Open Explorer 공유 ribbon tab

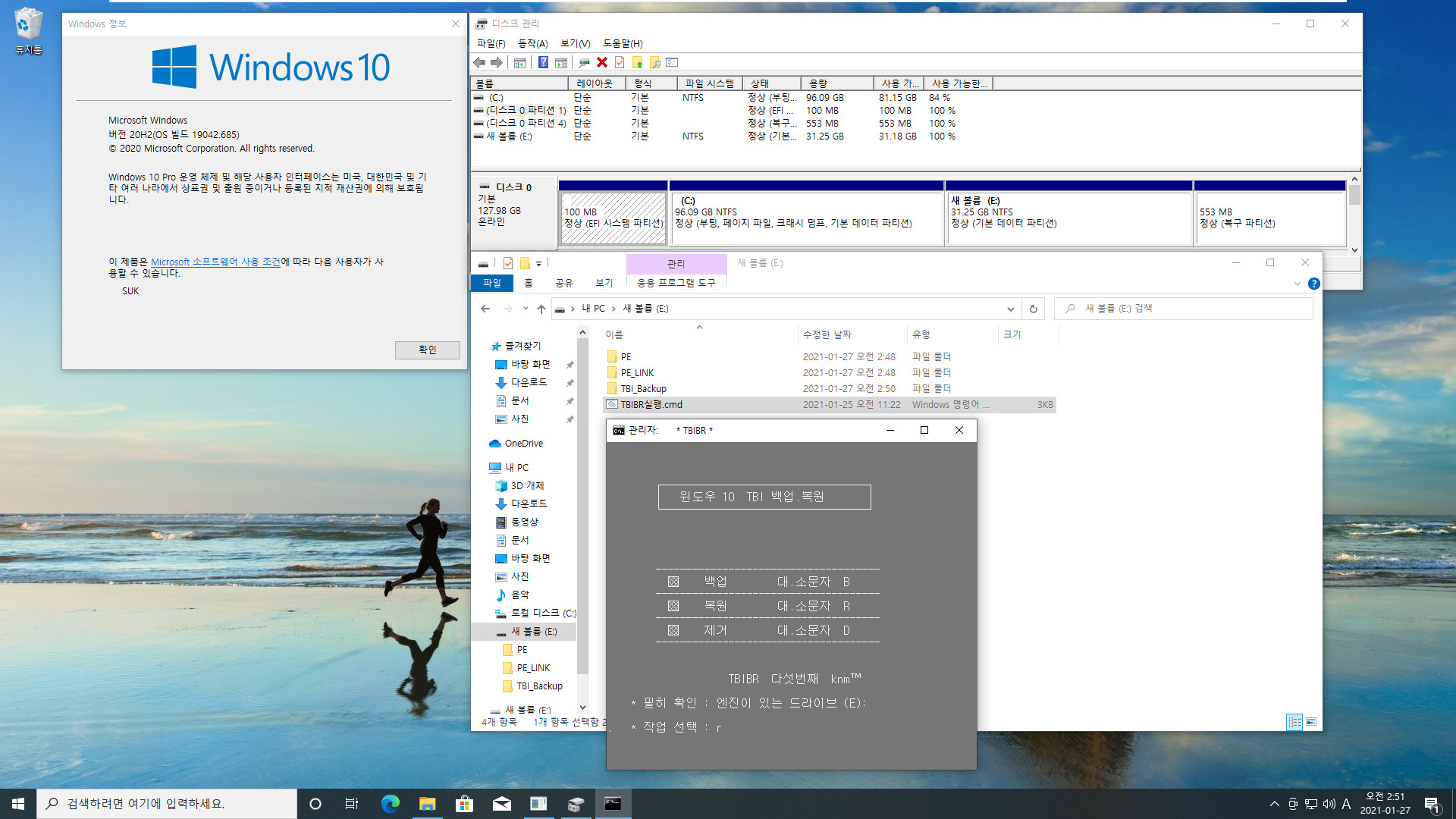tap(564, 283)
